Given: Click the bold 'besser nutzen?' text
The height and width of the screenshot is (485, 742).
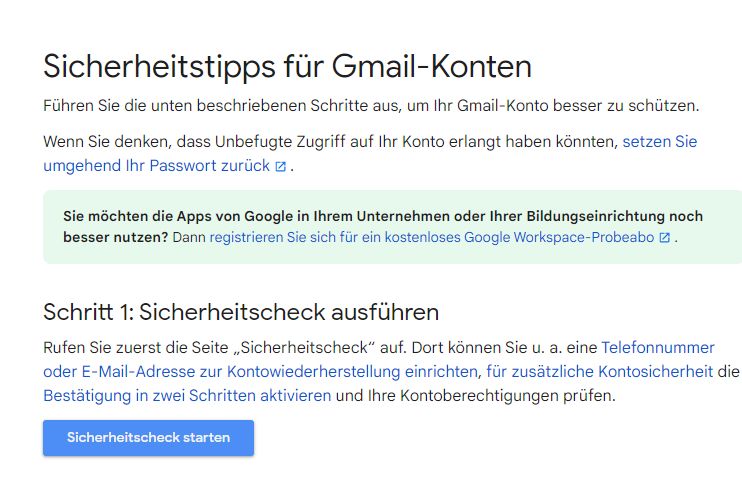Looking at the screenshot, I should pos(115,237).
